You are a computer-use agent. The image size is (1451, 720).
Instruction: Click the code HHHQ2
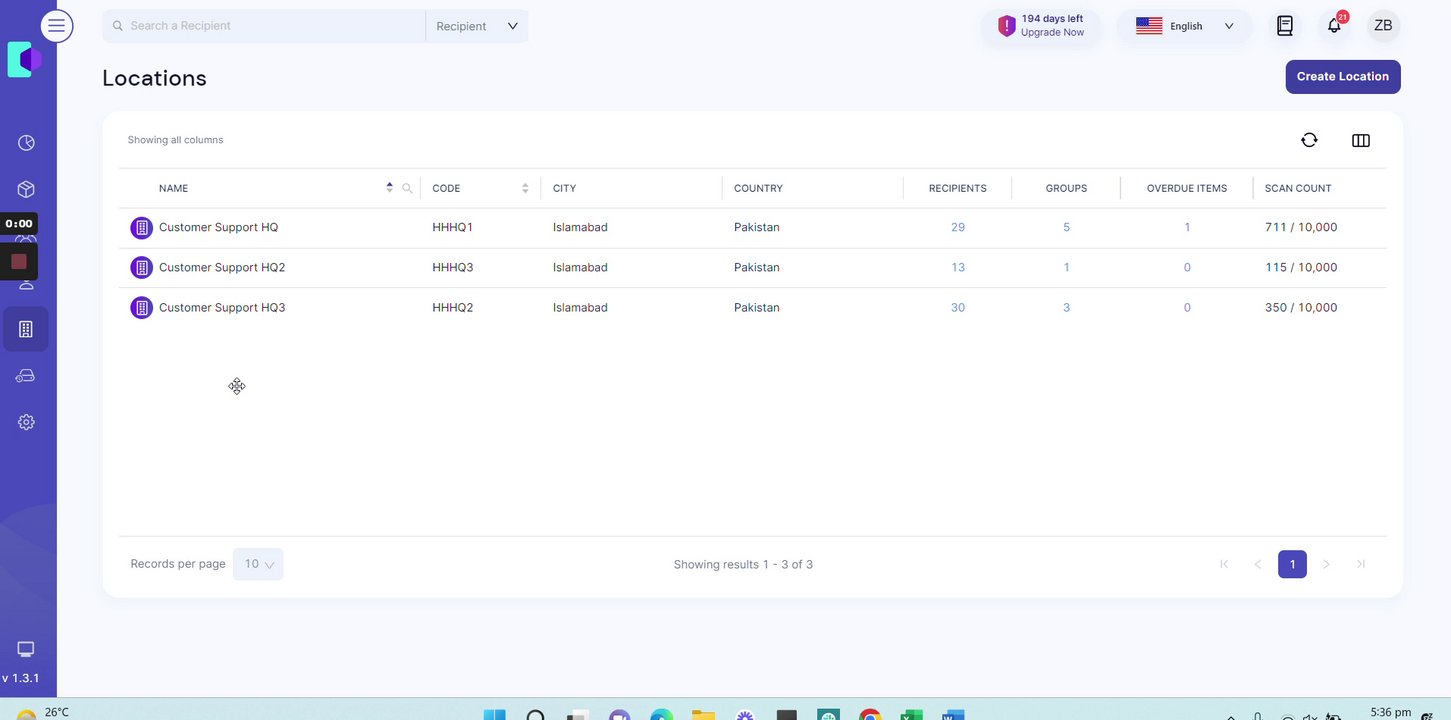coord(453,308)
